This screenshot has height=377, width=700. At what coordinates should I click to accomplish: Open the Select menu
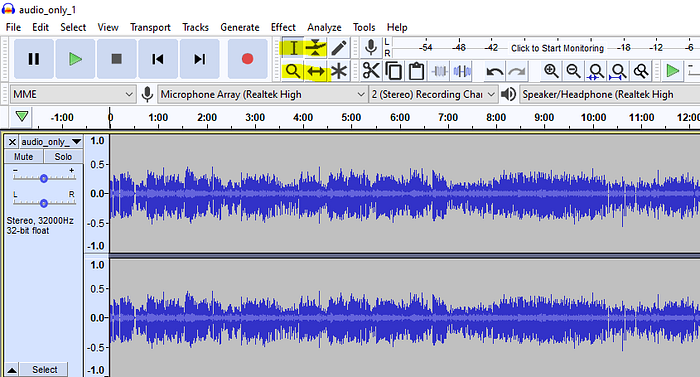click(73, 27)
